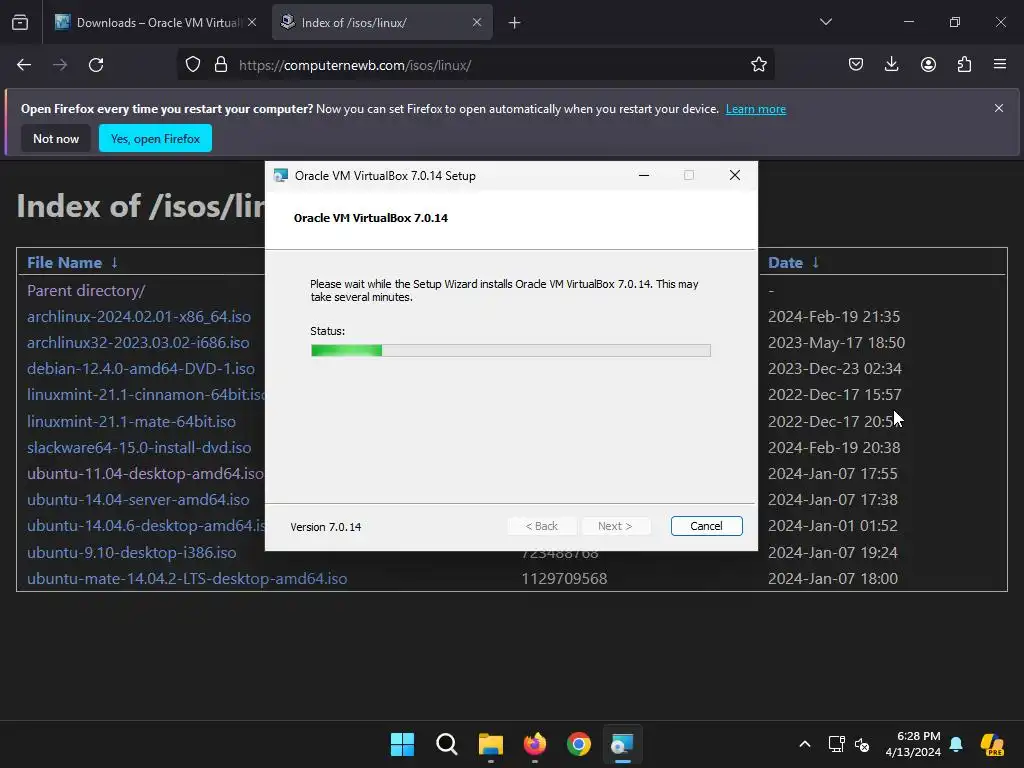Download ubuntu-11.04-desktop-amd64.iso

click(146, 473)
